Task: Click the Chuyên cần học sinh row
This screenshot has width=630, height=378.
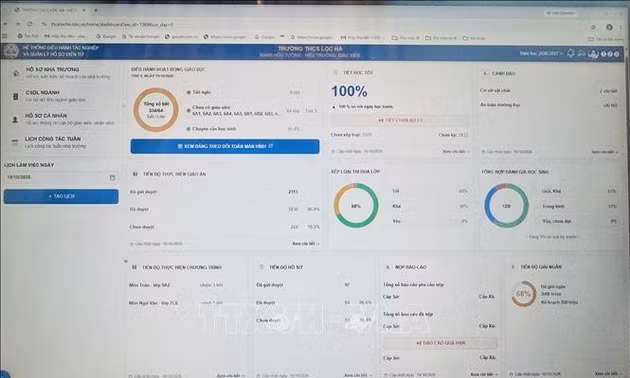Action: coord(244,129)
